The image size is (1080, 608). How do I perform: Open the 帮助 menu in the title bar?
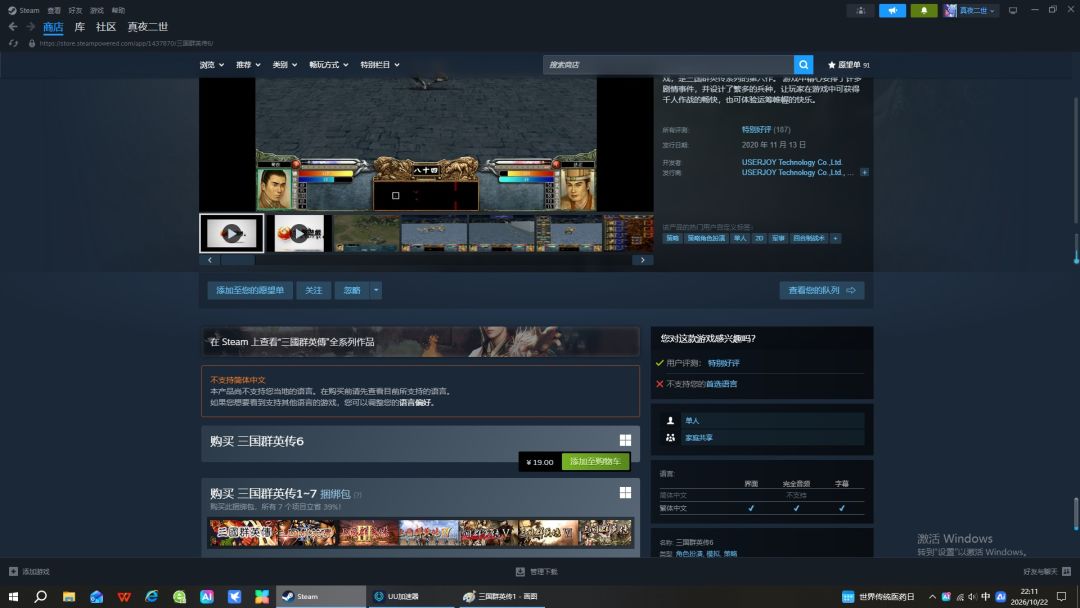[x=118, y=10]
